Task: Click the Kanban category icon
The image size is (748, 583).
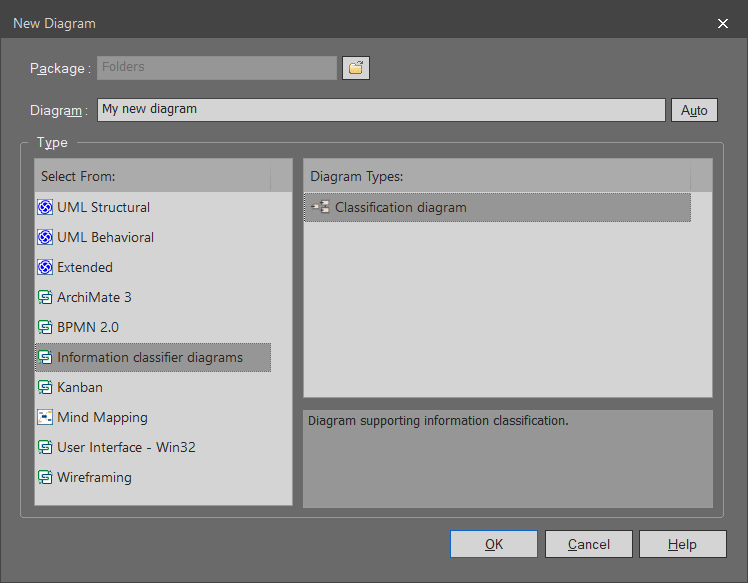Action: (45, 388)
